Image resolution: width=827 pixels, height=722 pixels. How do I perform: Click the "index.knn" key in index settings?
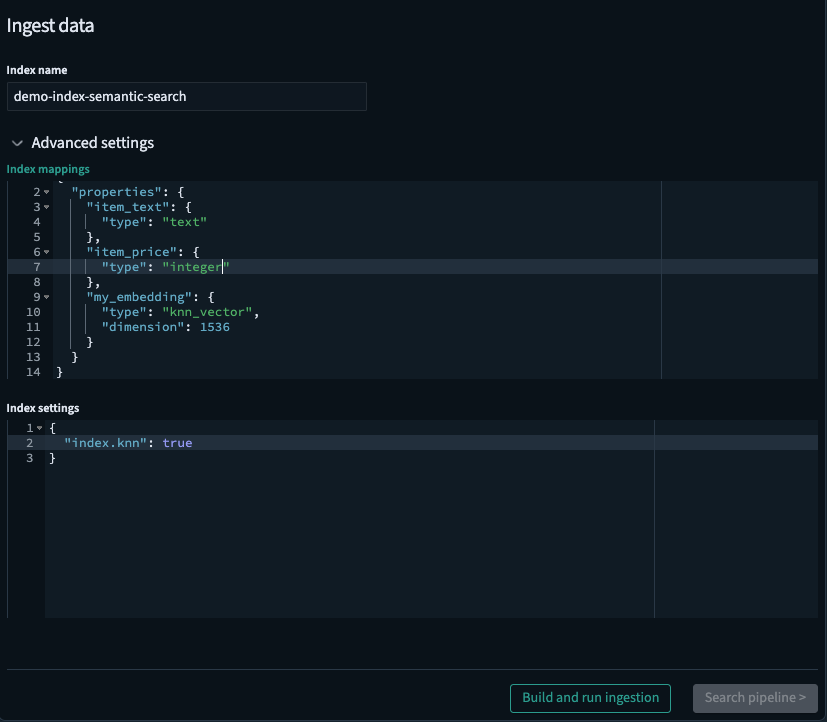click(105, 443)
